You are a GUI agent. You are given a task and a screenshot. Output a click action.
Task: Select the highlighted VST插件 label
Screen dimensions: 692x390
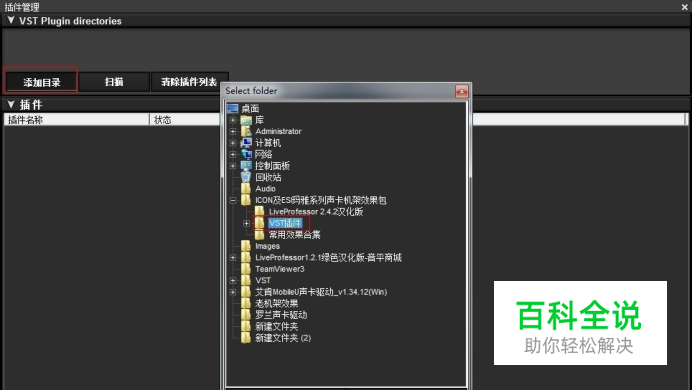click(x=286, y=223)
